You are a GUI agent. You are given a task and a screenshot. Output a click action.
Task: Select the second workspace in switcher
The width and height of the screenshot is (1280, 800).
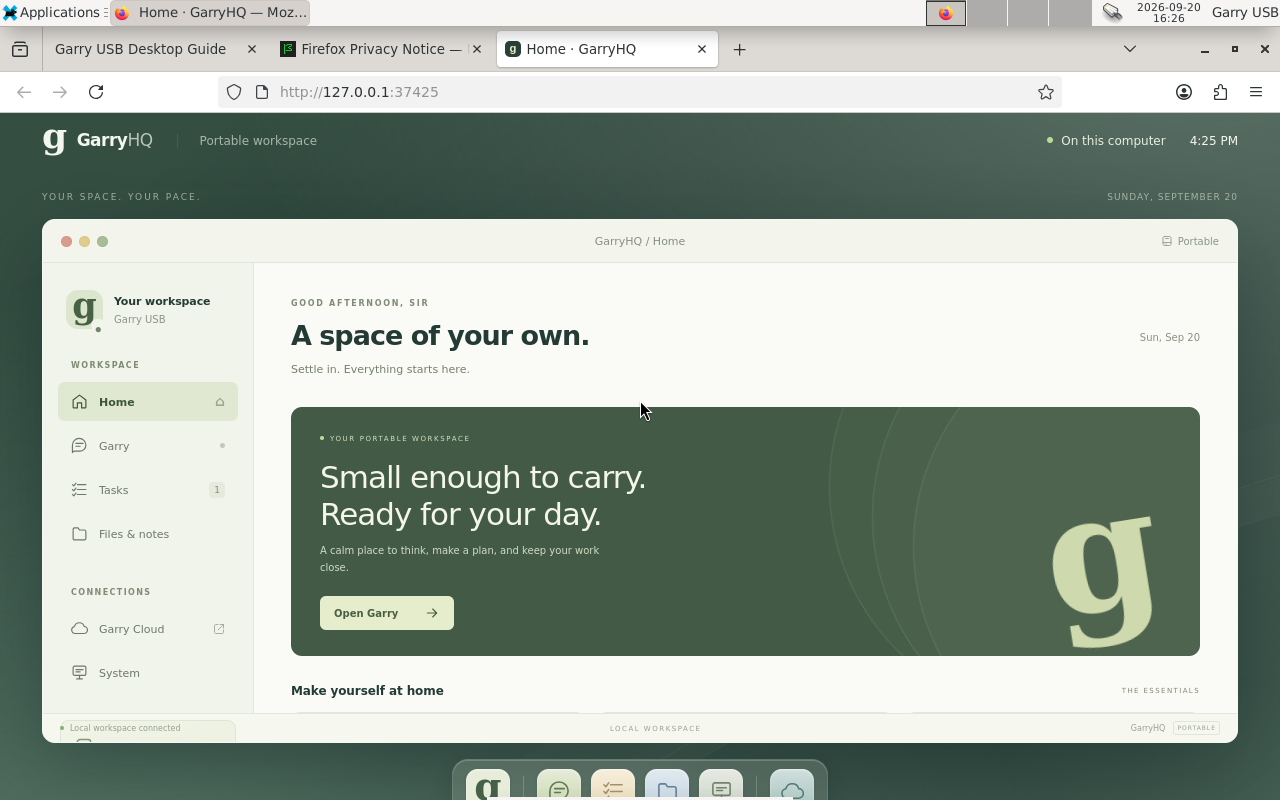(988, 13)
